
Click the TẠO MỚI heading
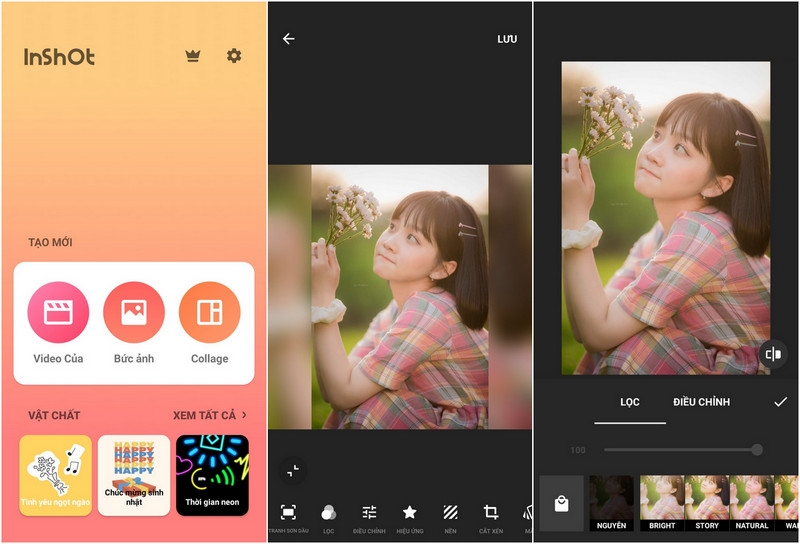tap(50, 242)
